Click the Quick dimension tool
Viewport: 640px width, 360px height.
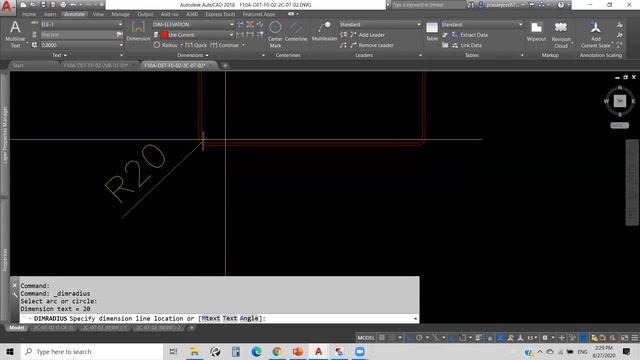click(x=196, y=45)
